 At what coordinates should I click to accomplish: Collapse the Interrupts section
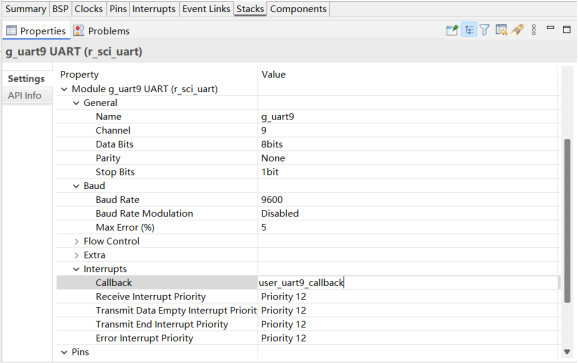pyautogui.click(x=76, y=269)
